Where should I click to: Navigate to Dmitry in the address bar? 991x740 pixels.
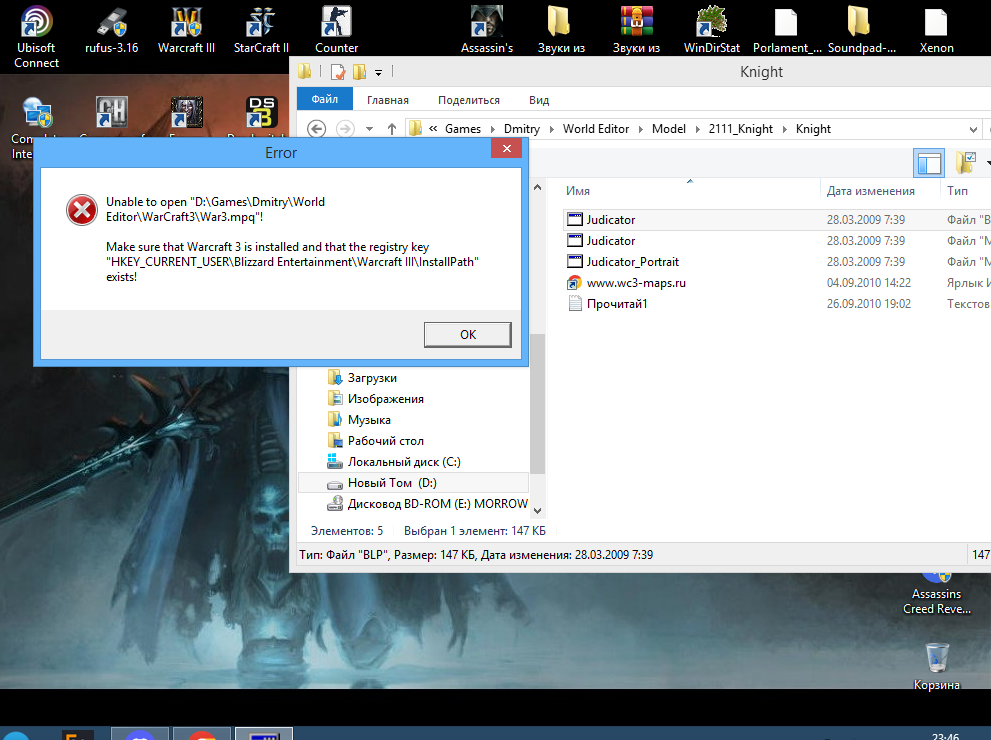tap(522, 129)
